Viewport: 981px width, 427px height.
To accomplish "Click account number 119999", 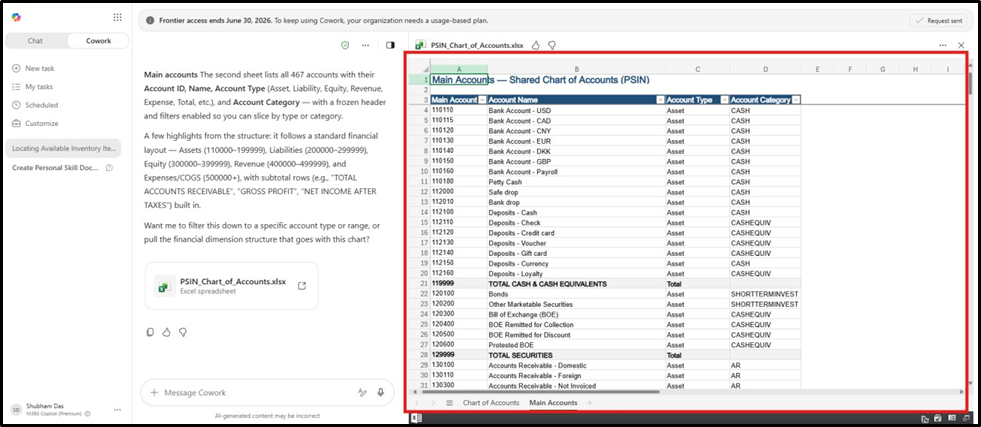I will (x=459, y=284).
